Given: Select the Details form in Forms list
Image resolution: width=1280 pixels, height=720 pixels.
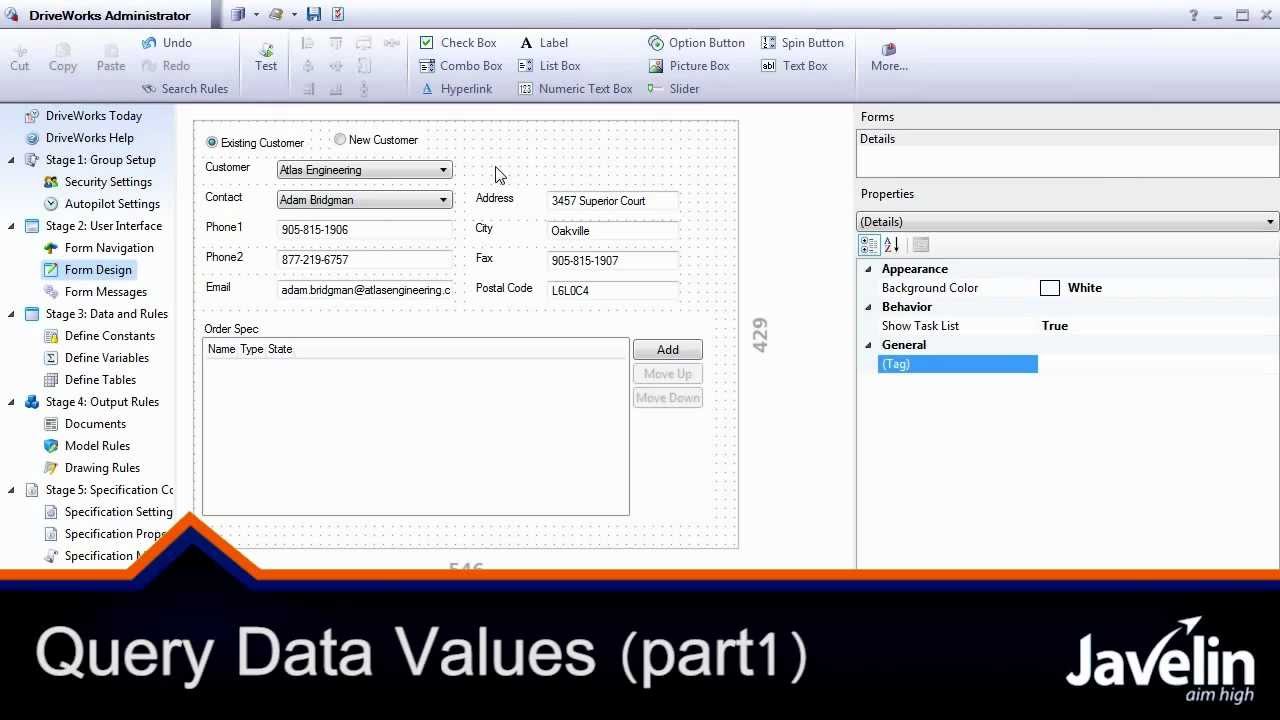Looking at the screenshot, I should point(878,139).
